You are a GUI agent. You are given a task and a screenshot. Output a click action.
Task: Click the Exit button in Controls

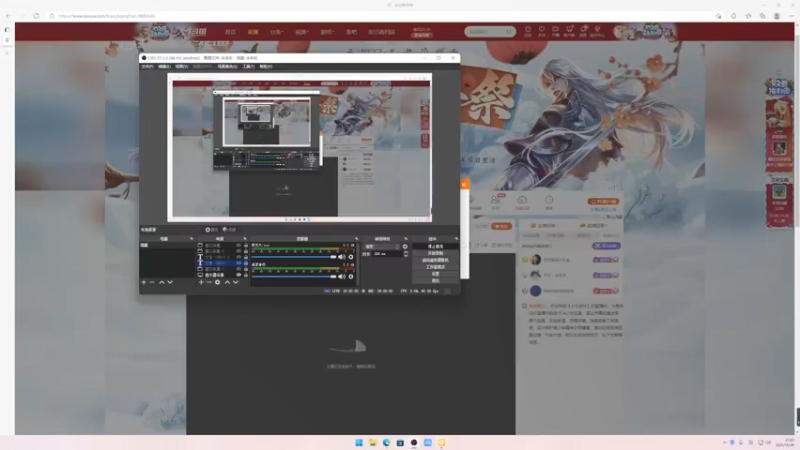[x=435, y=281]
